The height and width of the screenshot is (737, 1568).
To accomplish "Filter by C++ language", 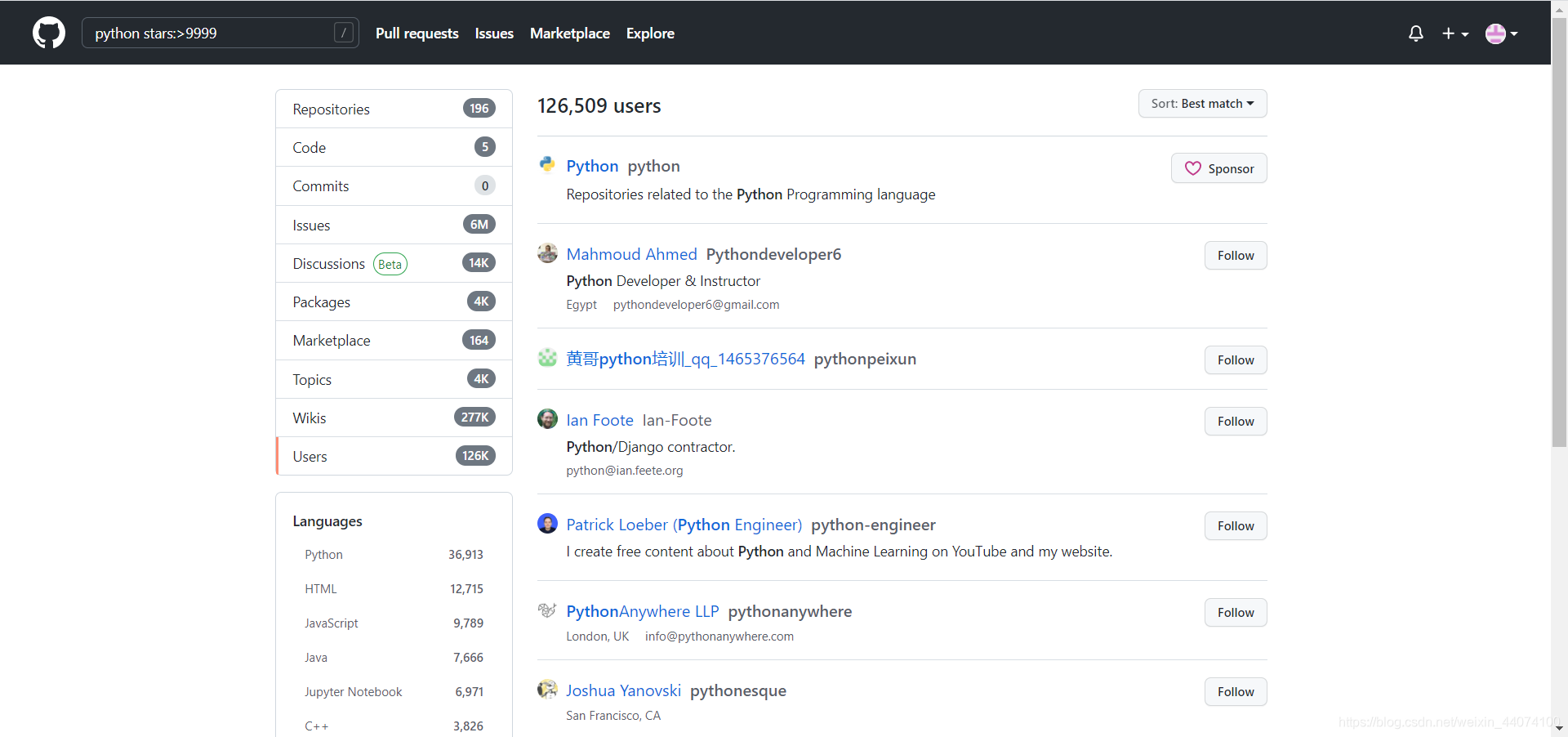I will coord(394,726).
